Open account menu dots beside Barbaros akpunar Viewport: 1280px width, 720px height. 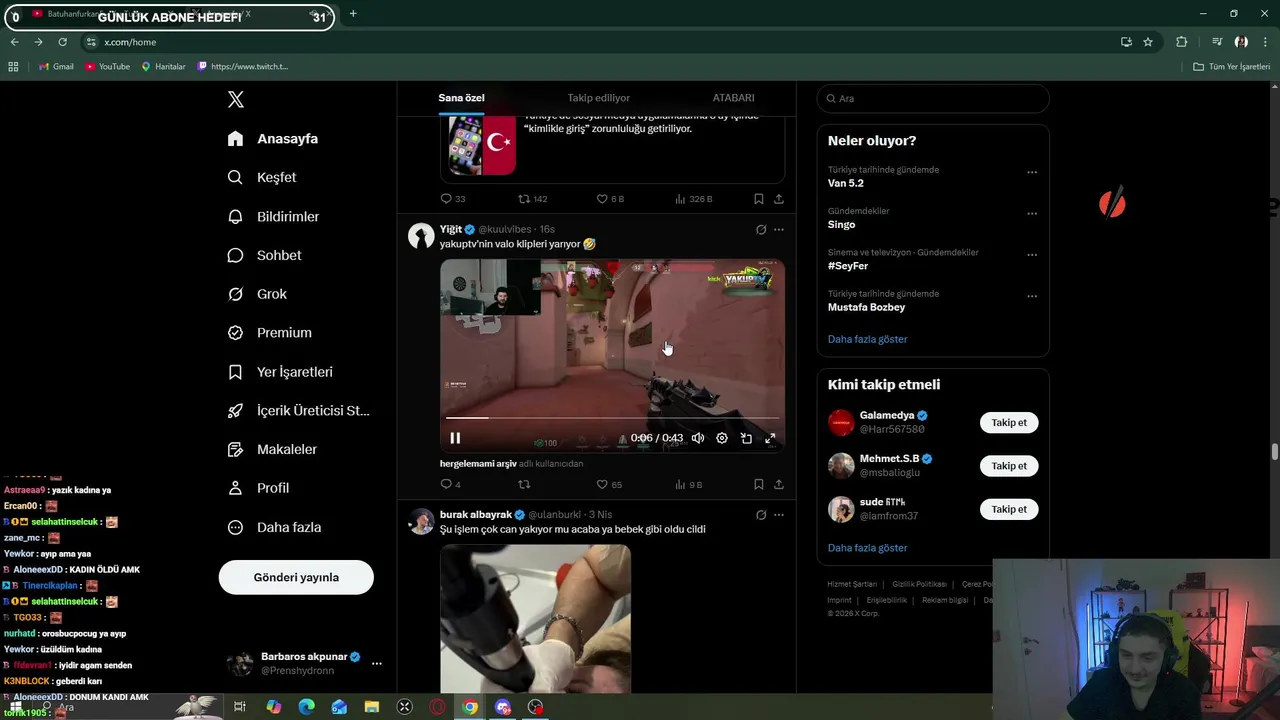click(x=376, y=663)
